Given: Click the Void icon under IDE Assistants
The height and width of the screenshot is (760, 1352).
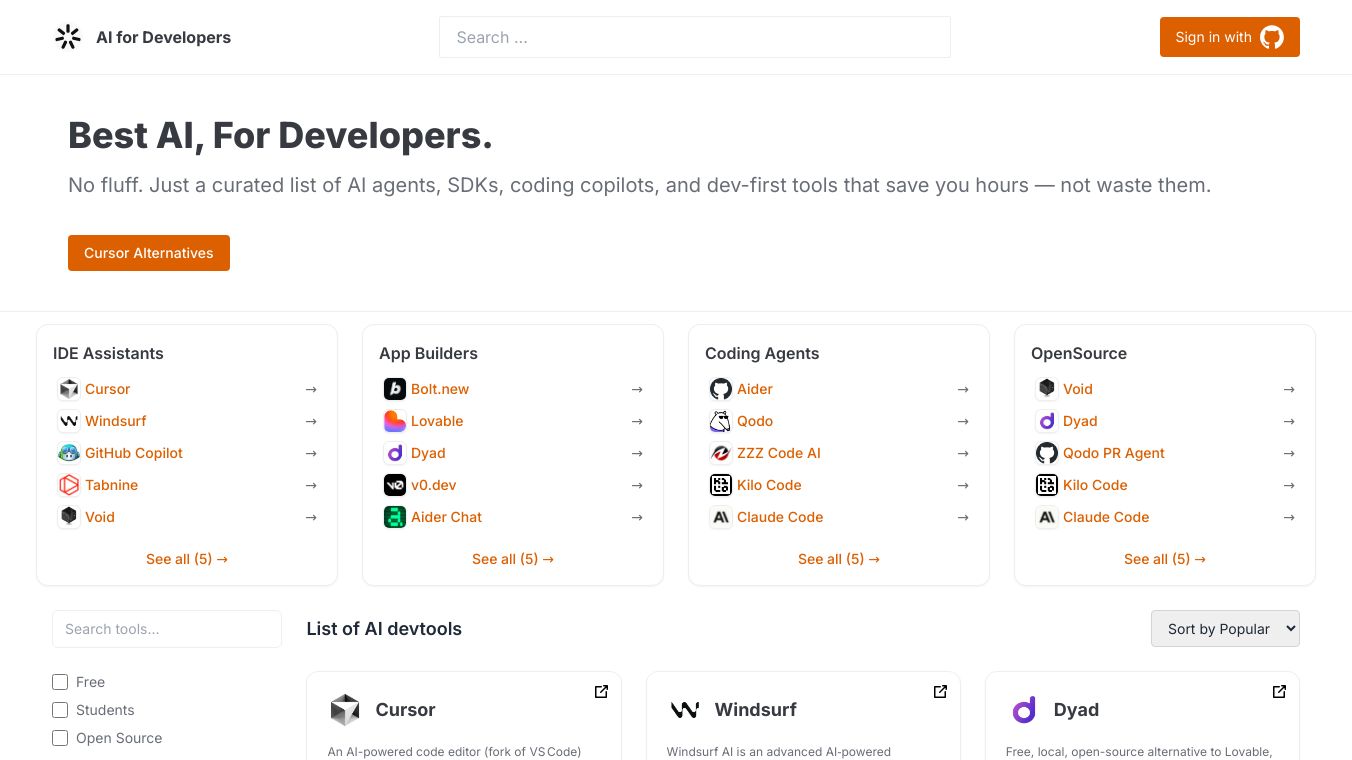Looking at the screenshot, I should coord(69,517).
